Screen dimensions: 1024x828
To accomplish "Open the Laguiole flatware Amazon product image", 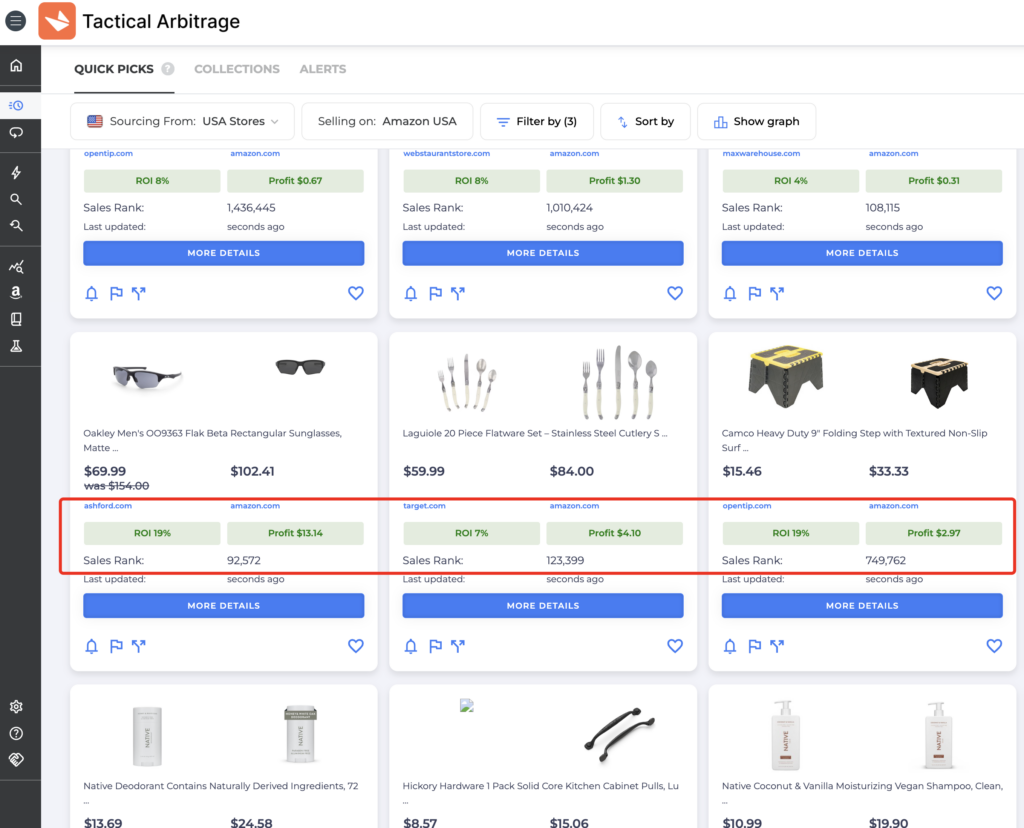I will pos(619,383).
